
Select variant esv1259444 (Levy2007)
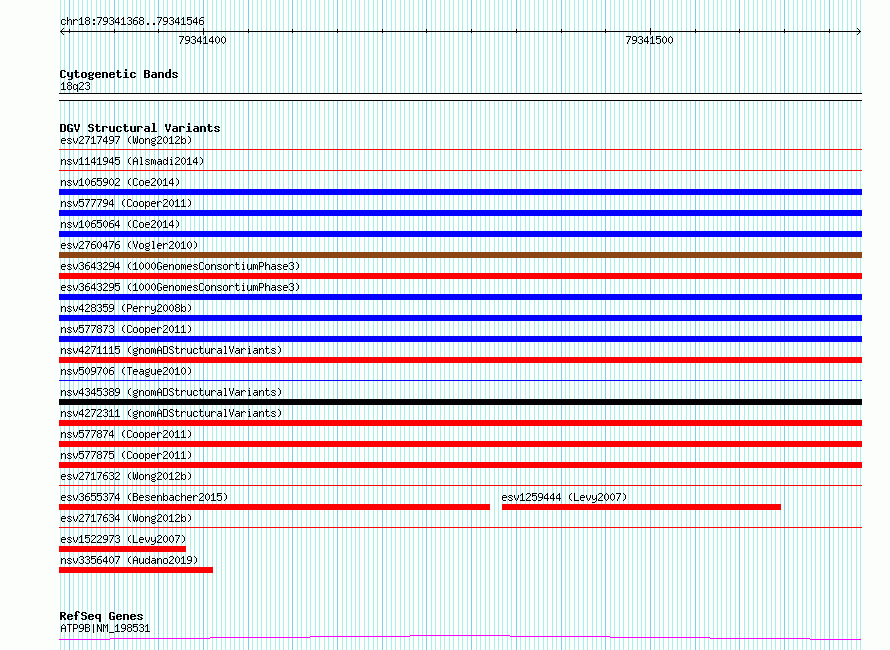pos(564,497)
